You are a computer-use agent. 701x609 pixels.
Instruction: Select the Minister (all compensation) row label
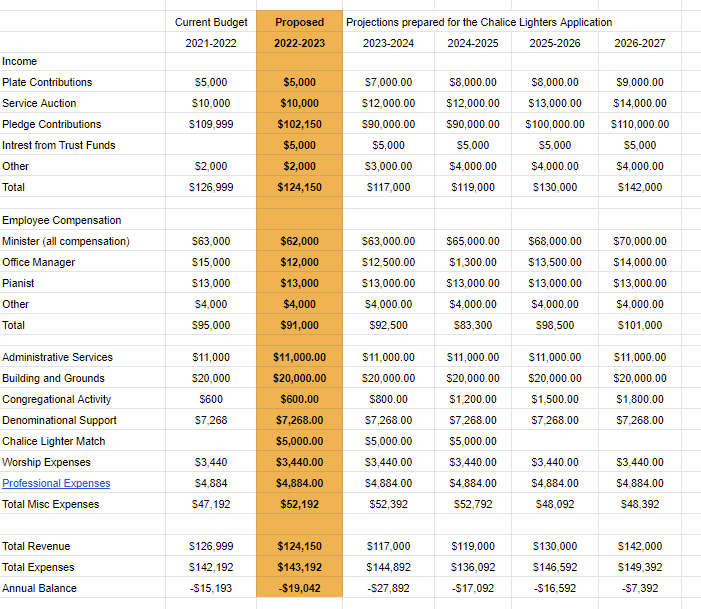[66, 241]
